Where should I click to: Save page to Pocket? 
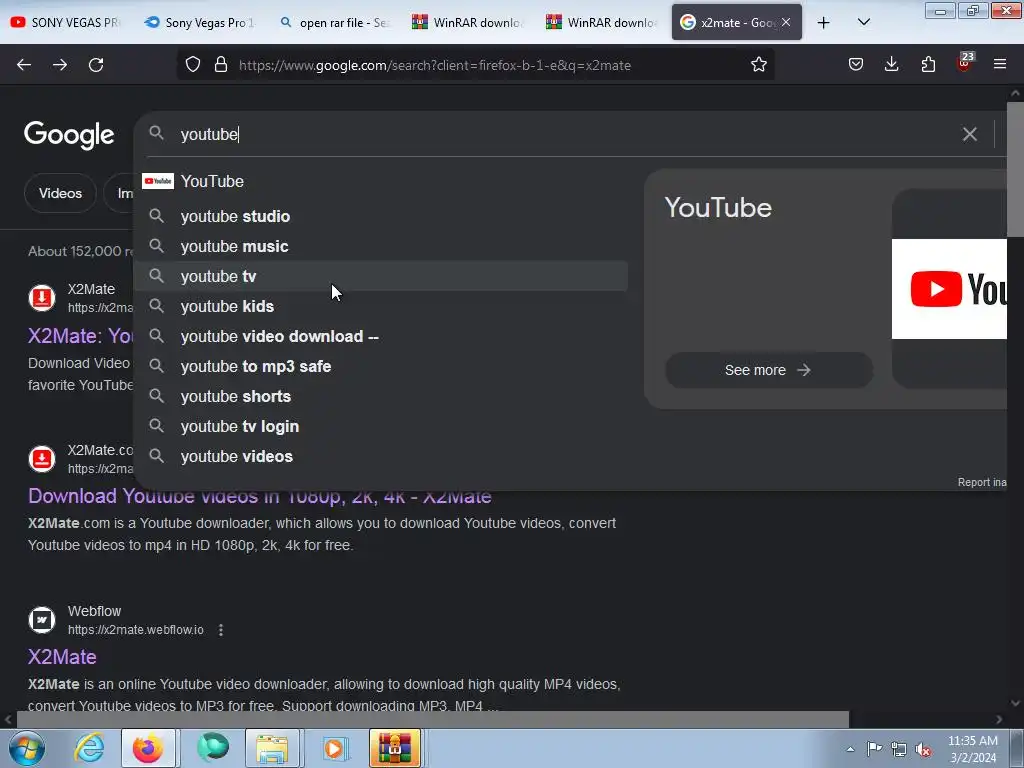[x=856, y=64]
